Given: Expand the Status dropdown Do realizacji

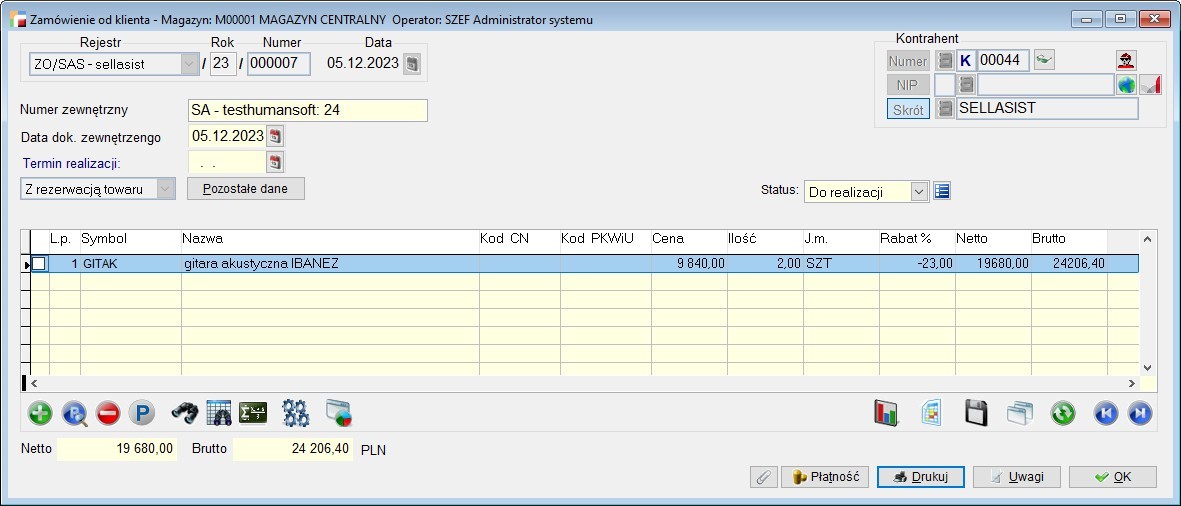Looking at the screenshot, I should (918, 192).
